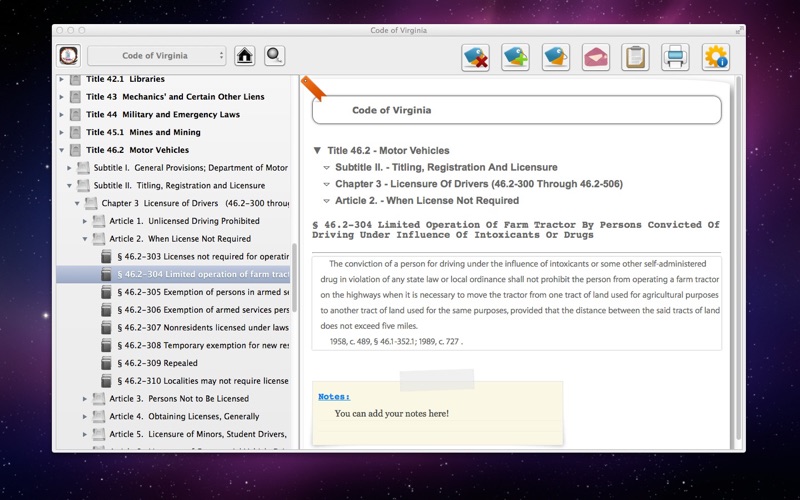
Task: Click the book icon beside § 46.2-310
Action: pyautogui.click(x=106, y=381)
